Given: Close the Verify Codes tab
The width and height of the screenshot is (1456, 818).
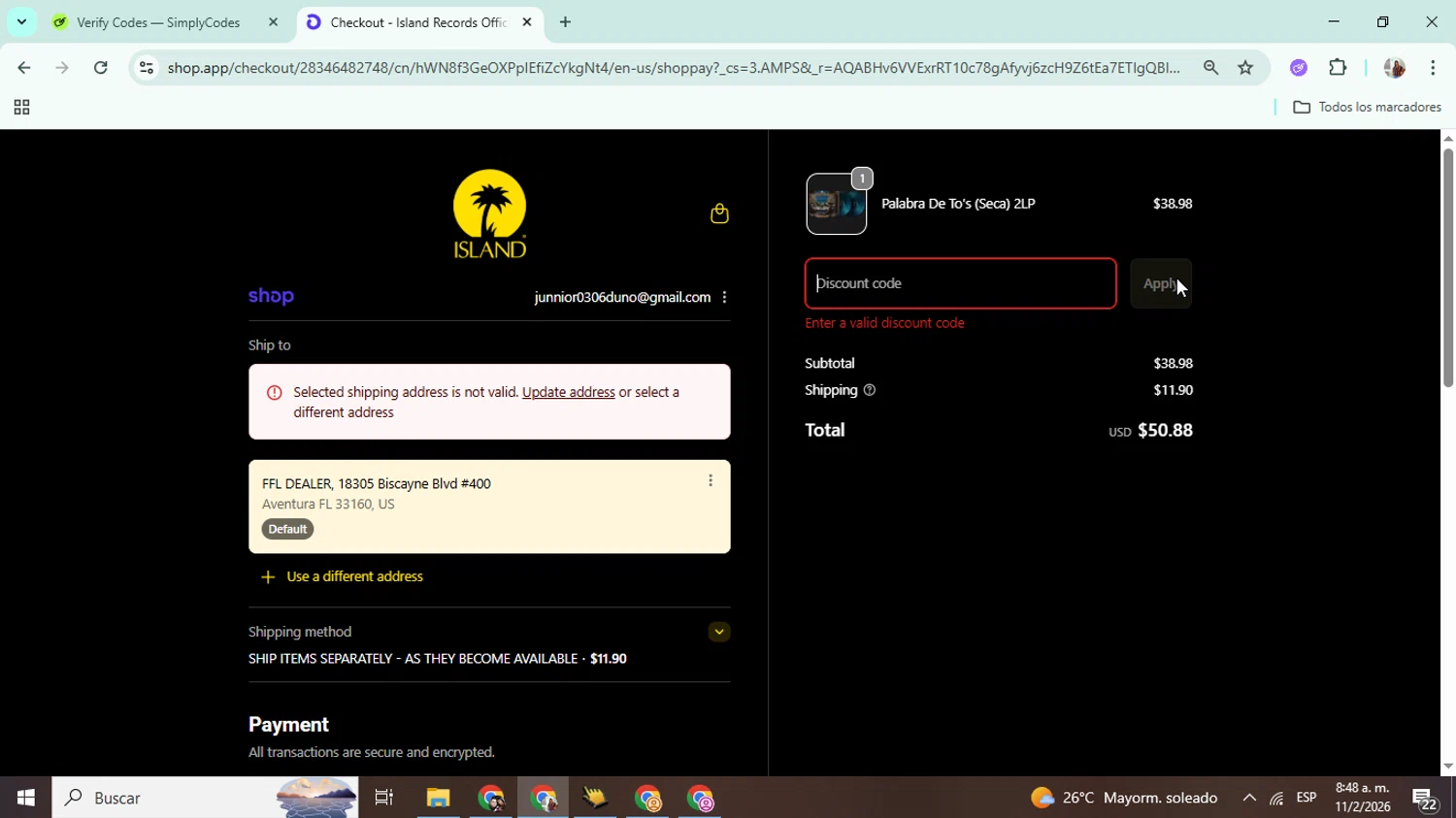Looking at the screenshot, I should coord(273,22).
